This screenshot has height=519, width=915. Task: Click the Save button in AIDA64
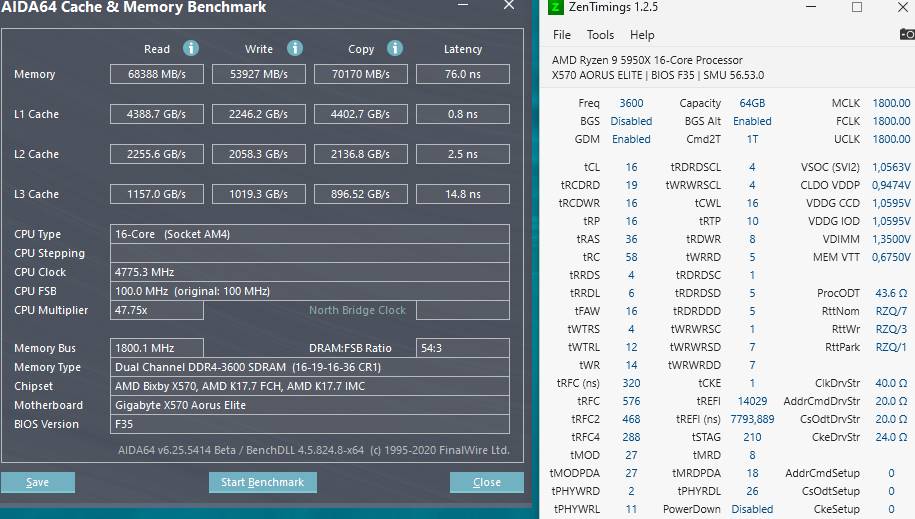point(37,482)
